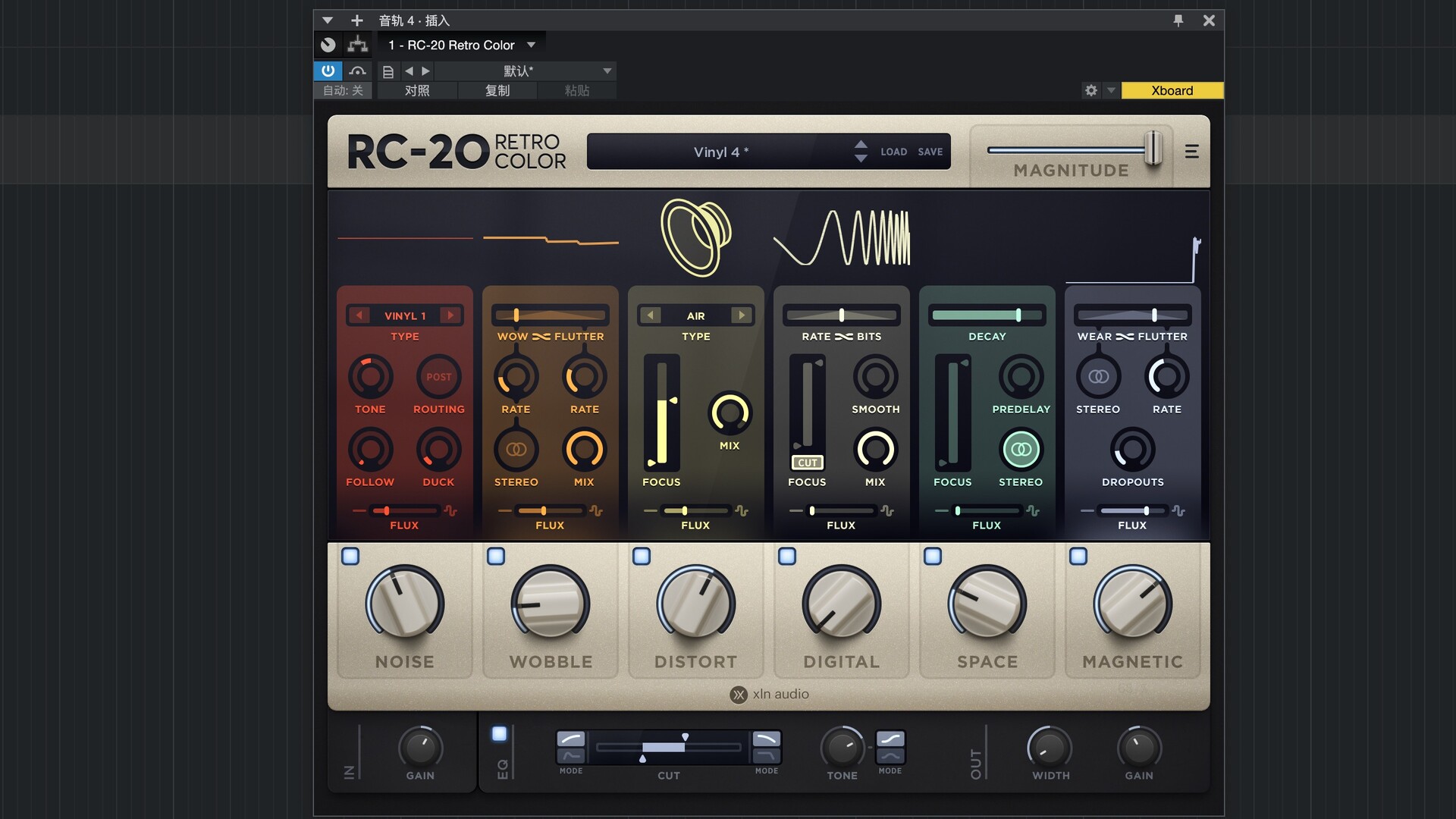Pin the plugin window

pos(1178,20)
